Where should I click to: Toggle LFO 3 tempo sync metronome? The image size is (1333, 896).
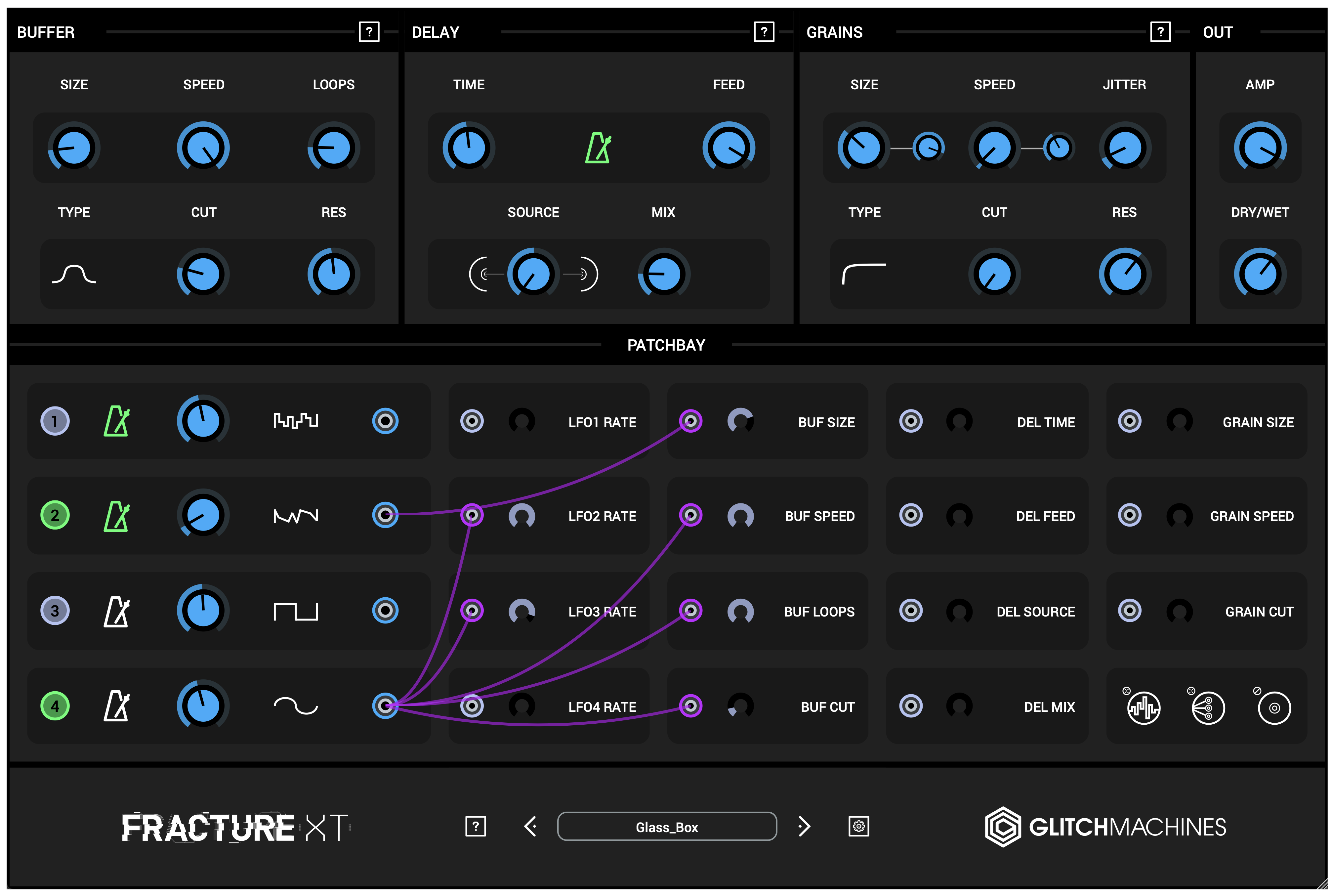(x=116, y=612)
